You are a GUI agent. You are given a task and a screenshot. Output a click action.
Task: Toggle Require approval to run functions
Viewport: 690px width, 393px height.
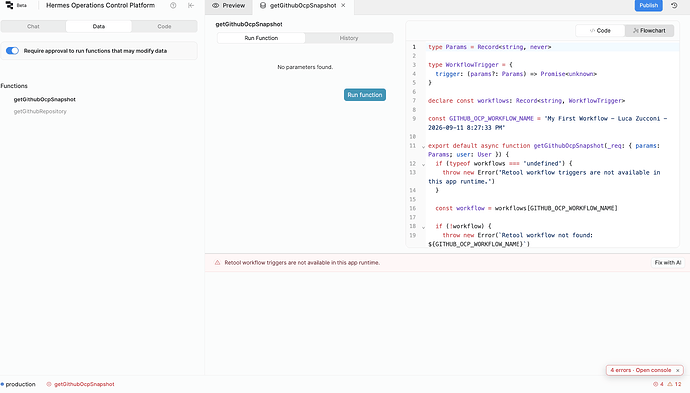pyautogui.click(x=12, y=51)
